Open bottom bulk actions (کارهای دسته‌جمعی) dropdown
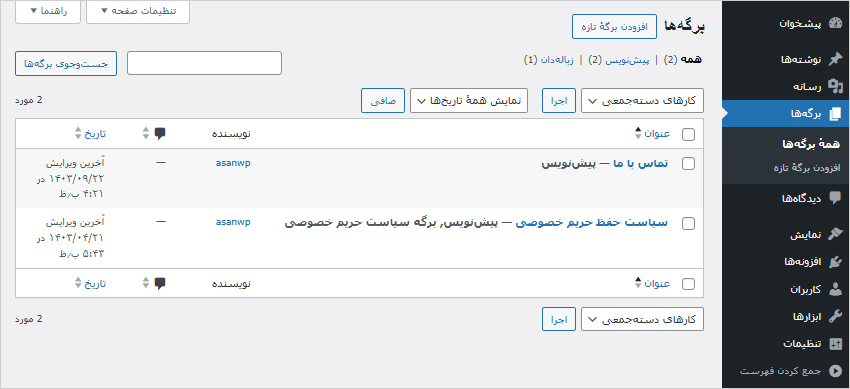Viewport: 850px width, 389px height. coord(642,320)
